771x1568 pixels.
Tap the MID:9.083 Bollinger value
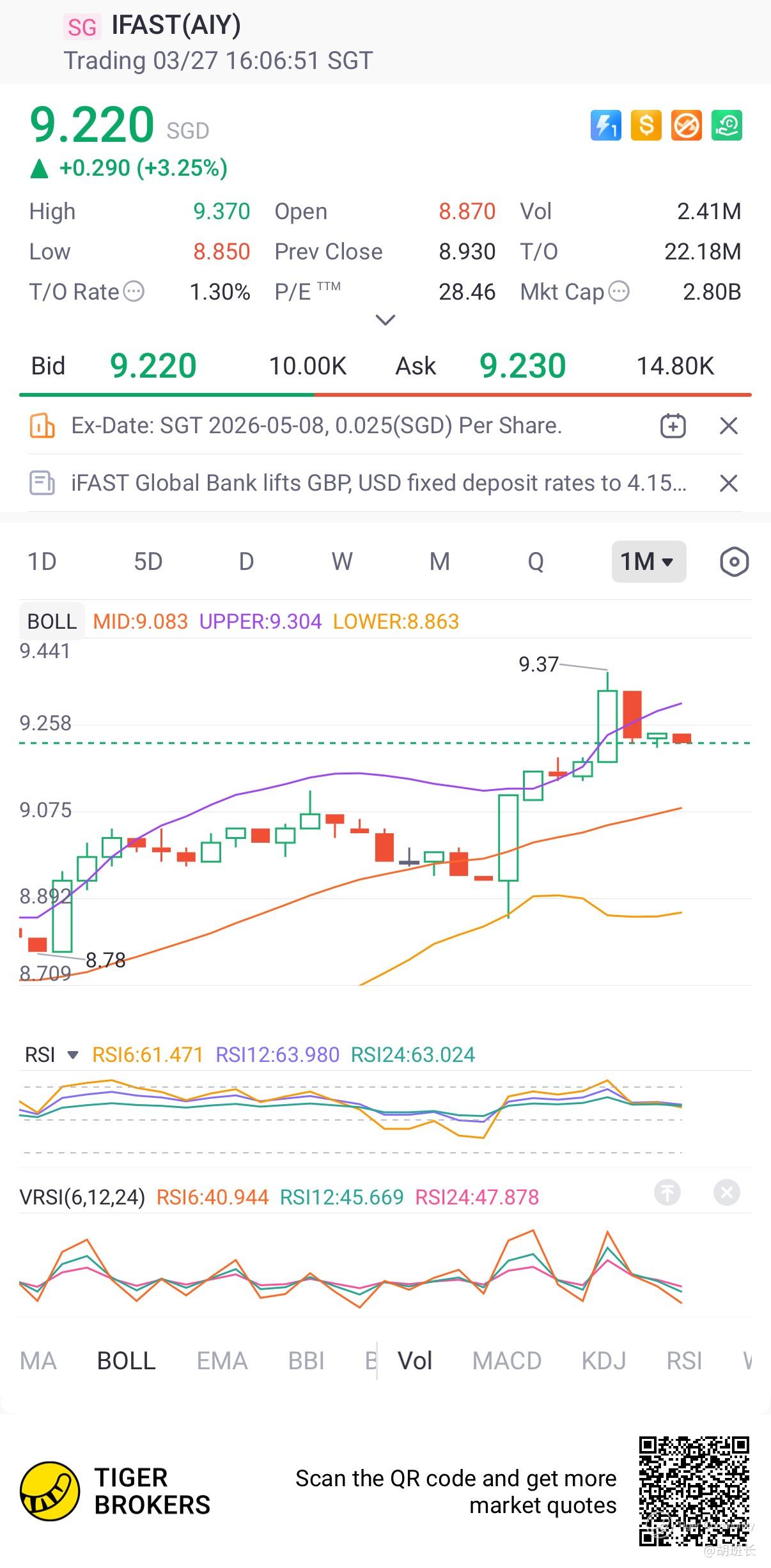click(x=141, y=622)
